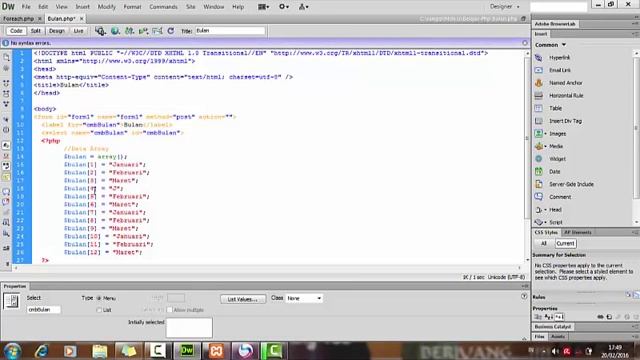The height and width of the screenshot is (360, 640).
Task: Click the select name field cmbBulan
Action: click(x=44, y=310)
